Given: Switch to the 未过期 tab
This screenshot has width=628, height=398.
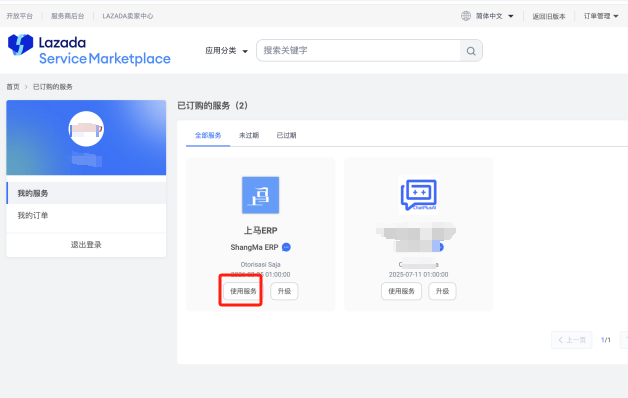Looking at the screenshot, I should [x=249, y=135].
